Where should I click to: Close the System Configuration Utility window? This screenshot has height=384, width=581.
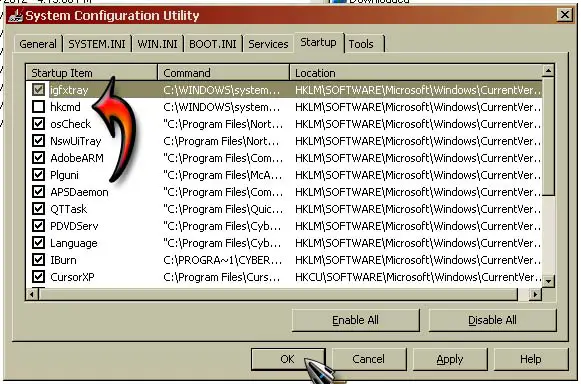click(565, 15)
